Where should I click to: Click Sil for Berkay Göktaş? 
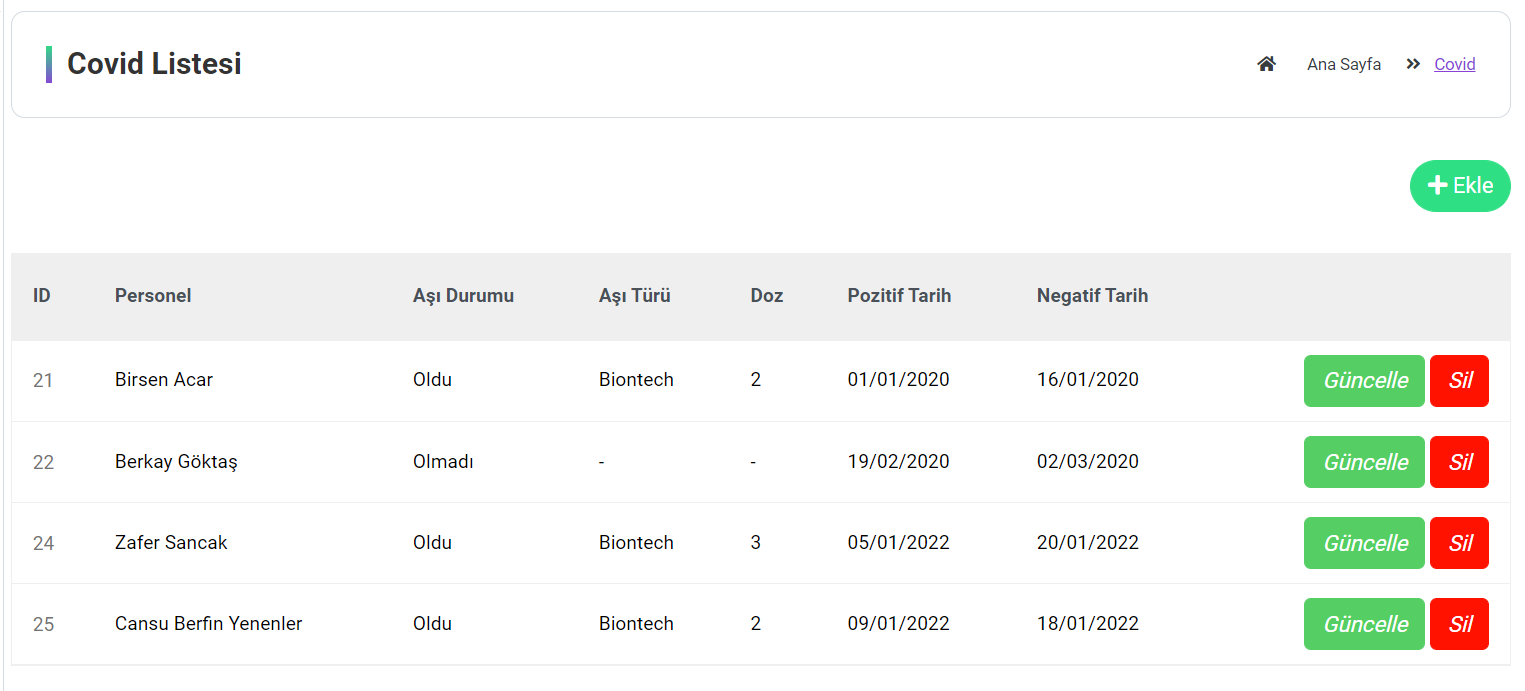pos(1459,461)
